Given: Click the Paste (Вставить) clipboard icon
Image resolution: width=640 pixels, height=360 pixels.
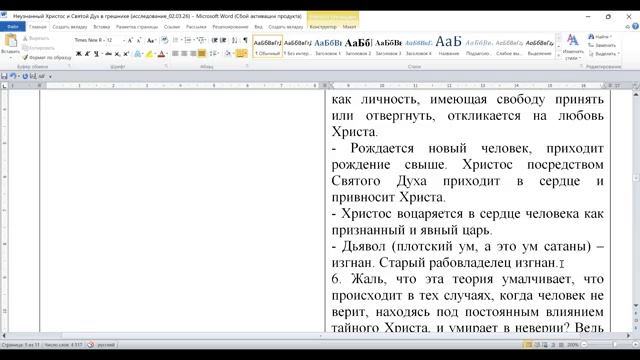Looking at the screenshot, I should click(11, 41).
